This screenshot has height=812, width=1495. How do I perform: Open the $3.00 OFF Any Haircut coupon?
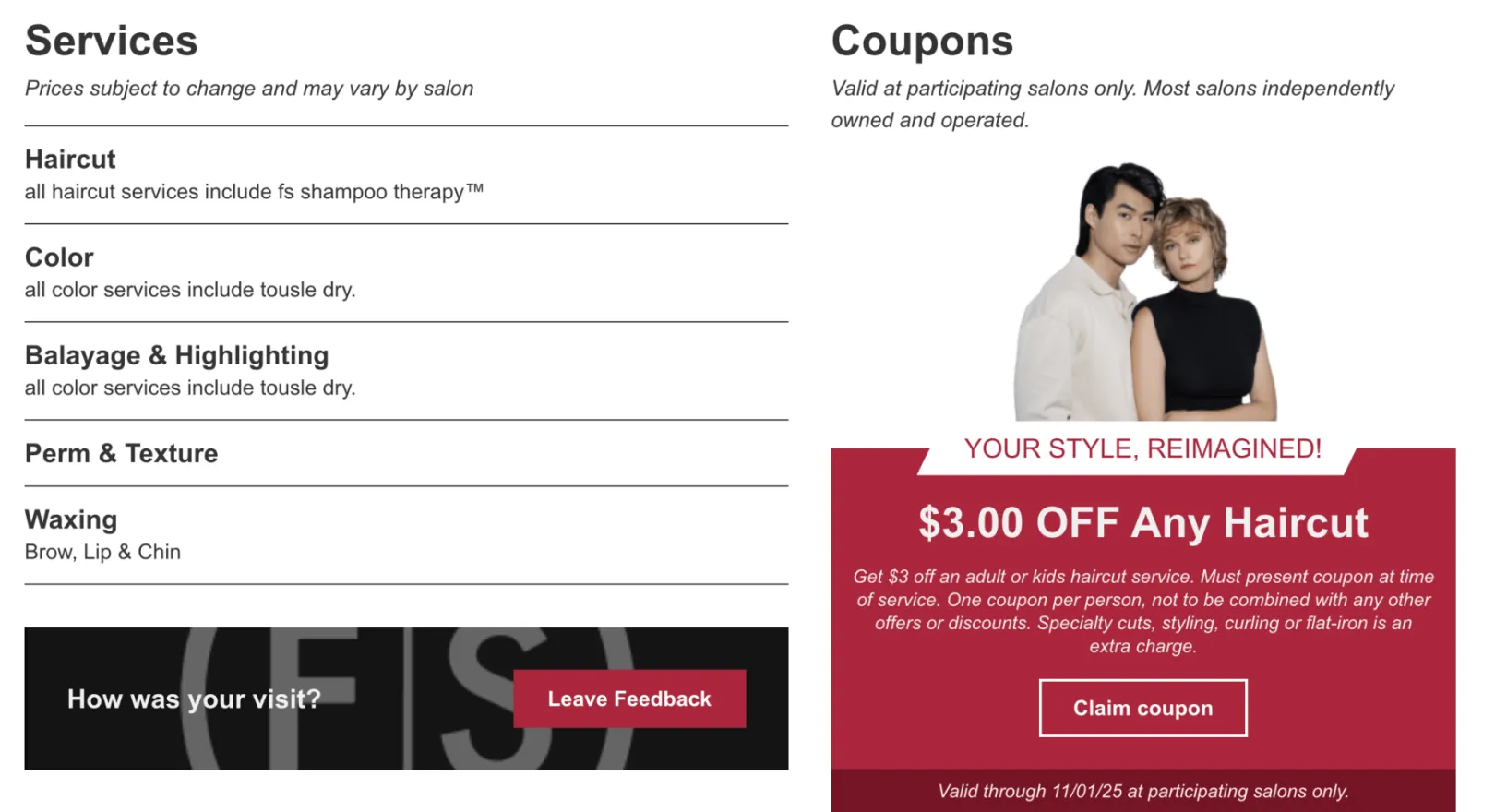1142,523
